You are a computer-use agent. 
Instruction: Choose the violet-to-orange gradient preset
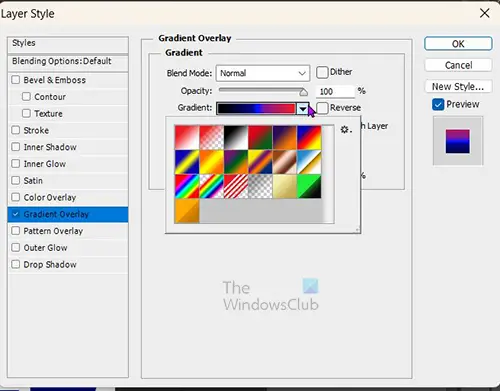pyautogui.click(x=285, y=137)
